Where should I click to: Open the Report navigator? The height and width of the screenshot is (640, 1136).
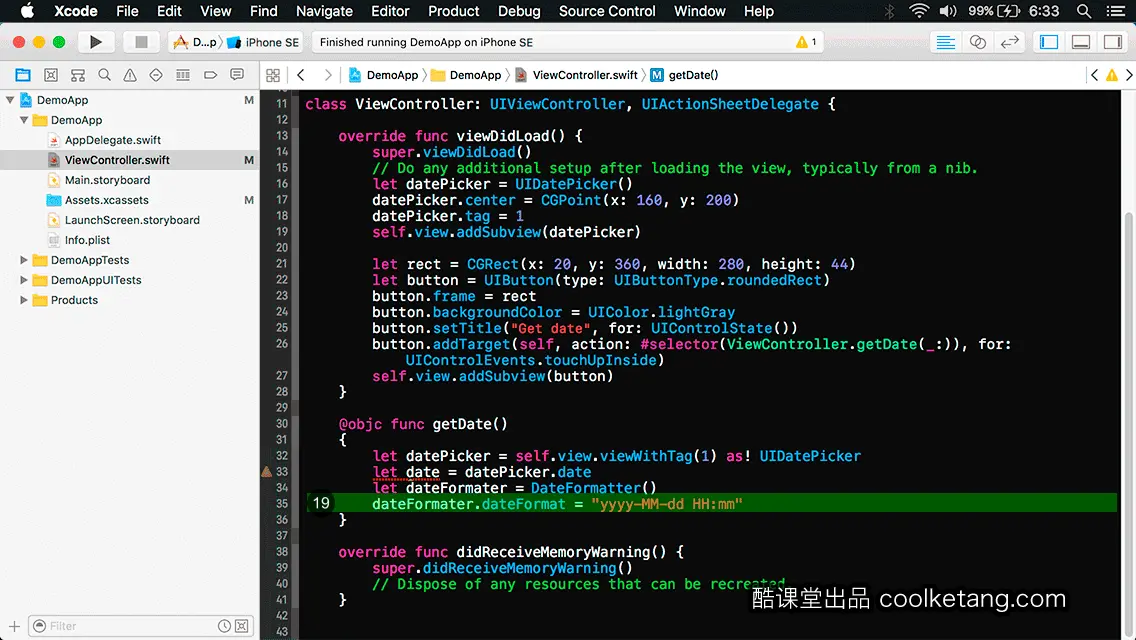237,75
